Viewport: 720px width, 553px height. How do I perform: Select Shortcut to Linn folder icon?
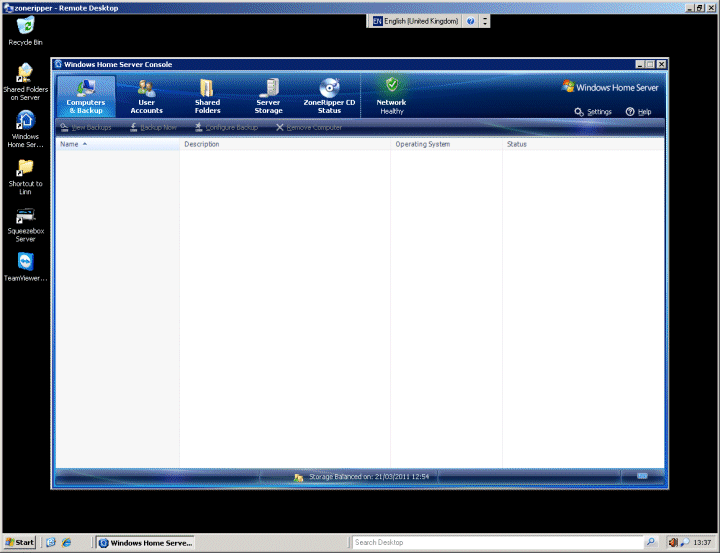(25, 177)
